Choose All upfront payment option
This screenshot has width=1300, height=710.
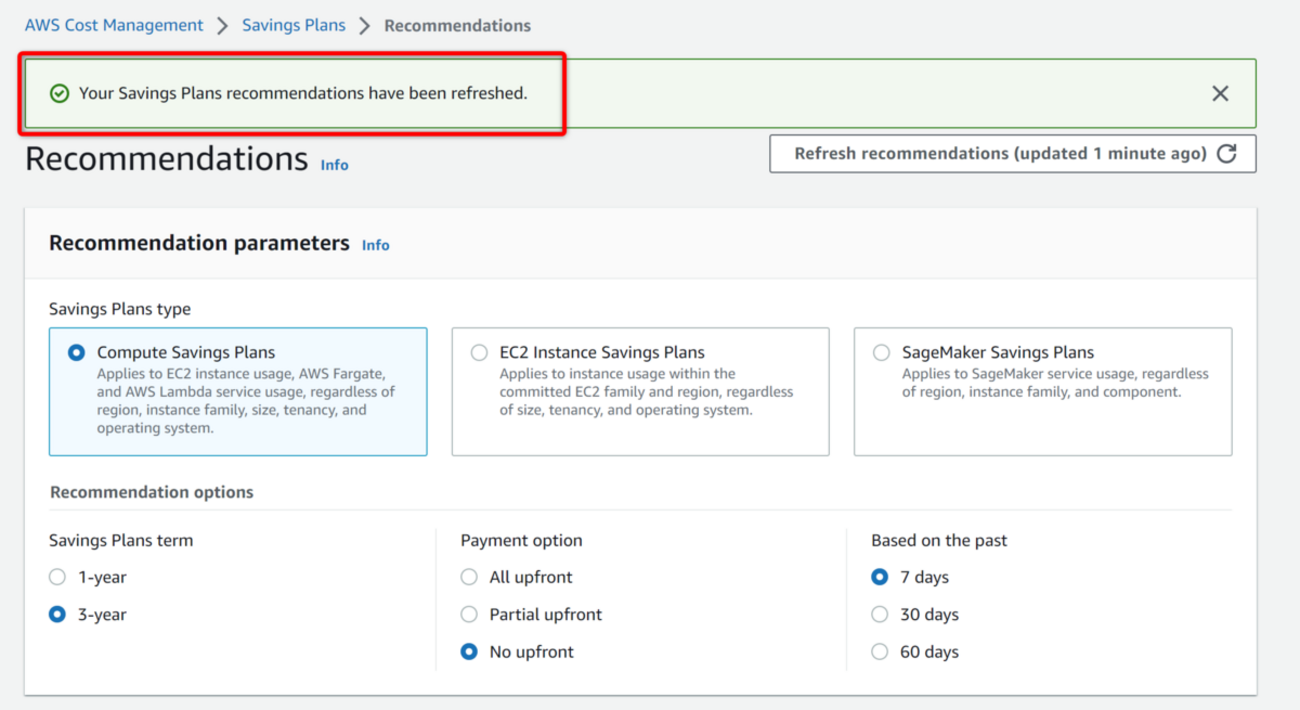tap(469, 577)
